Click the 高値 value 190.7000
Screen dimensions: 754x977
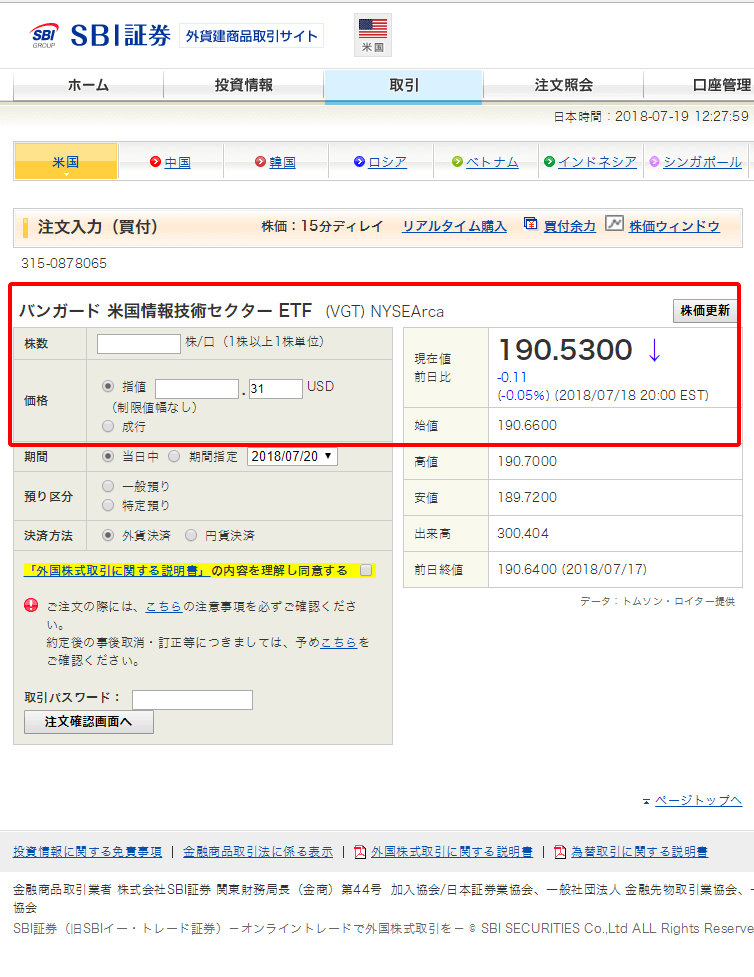pos(527,462)
